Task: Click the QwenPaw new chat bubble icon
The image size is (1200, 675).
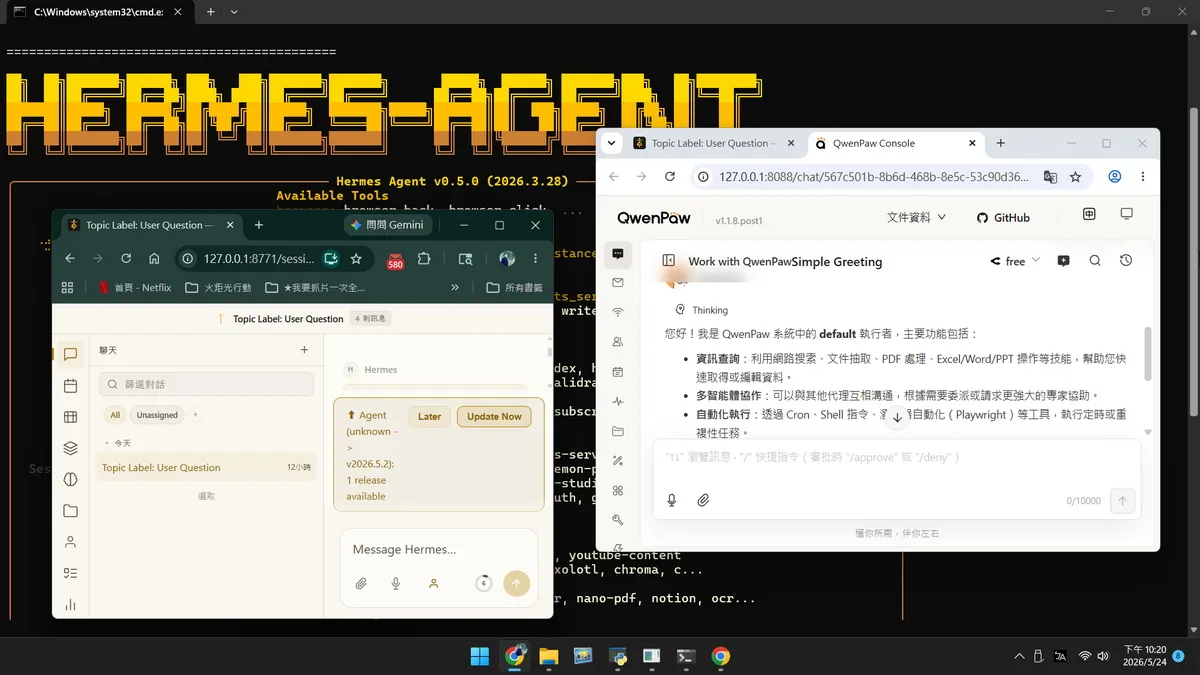Action: click(x=1063, y=260)
